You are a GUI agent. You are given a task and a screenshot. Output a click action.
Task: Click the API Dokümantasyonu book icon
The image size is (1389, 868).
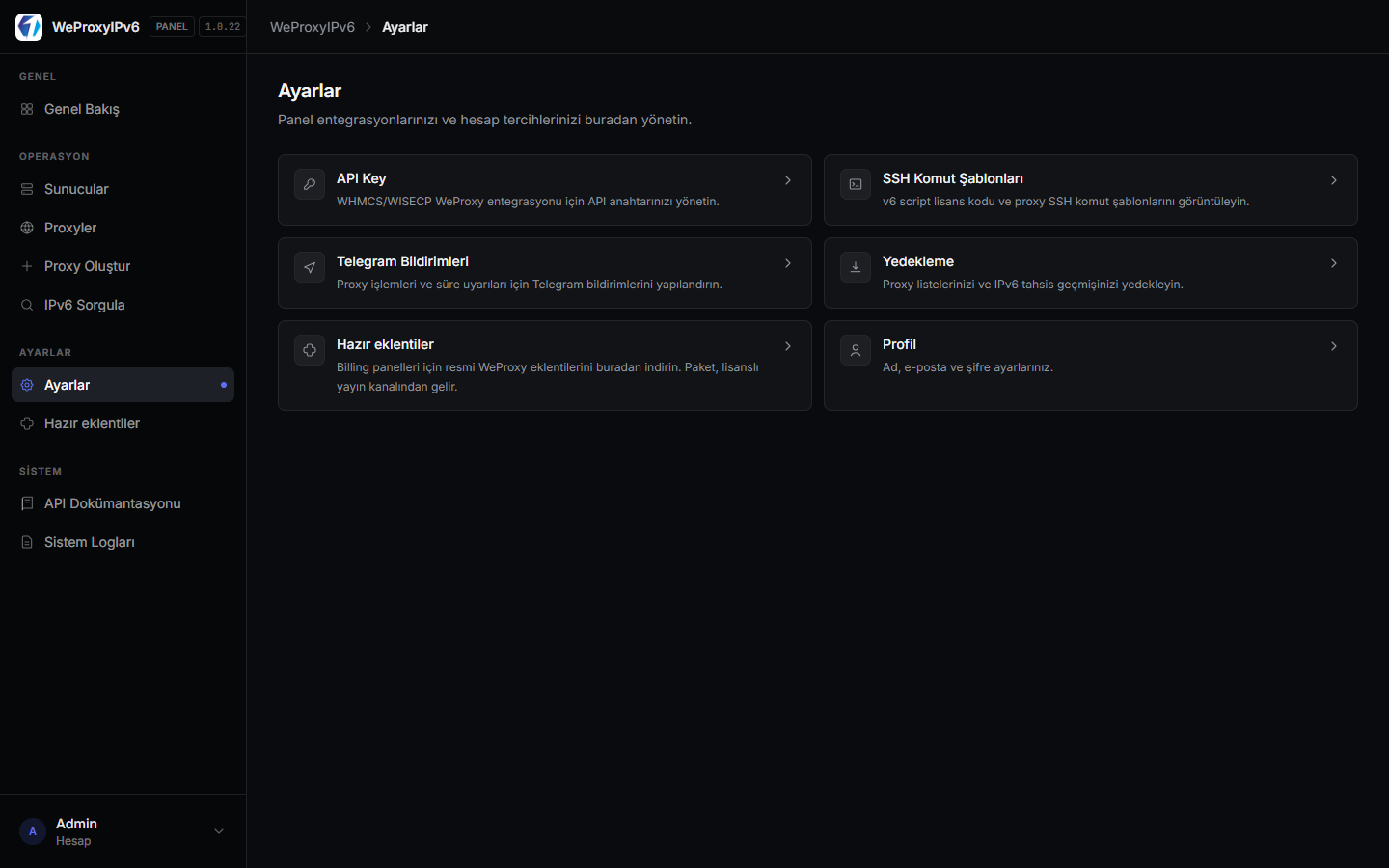point(27,503)
